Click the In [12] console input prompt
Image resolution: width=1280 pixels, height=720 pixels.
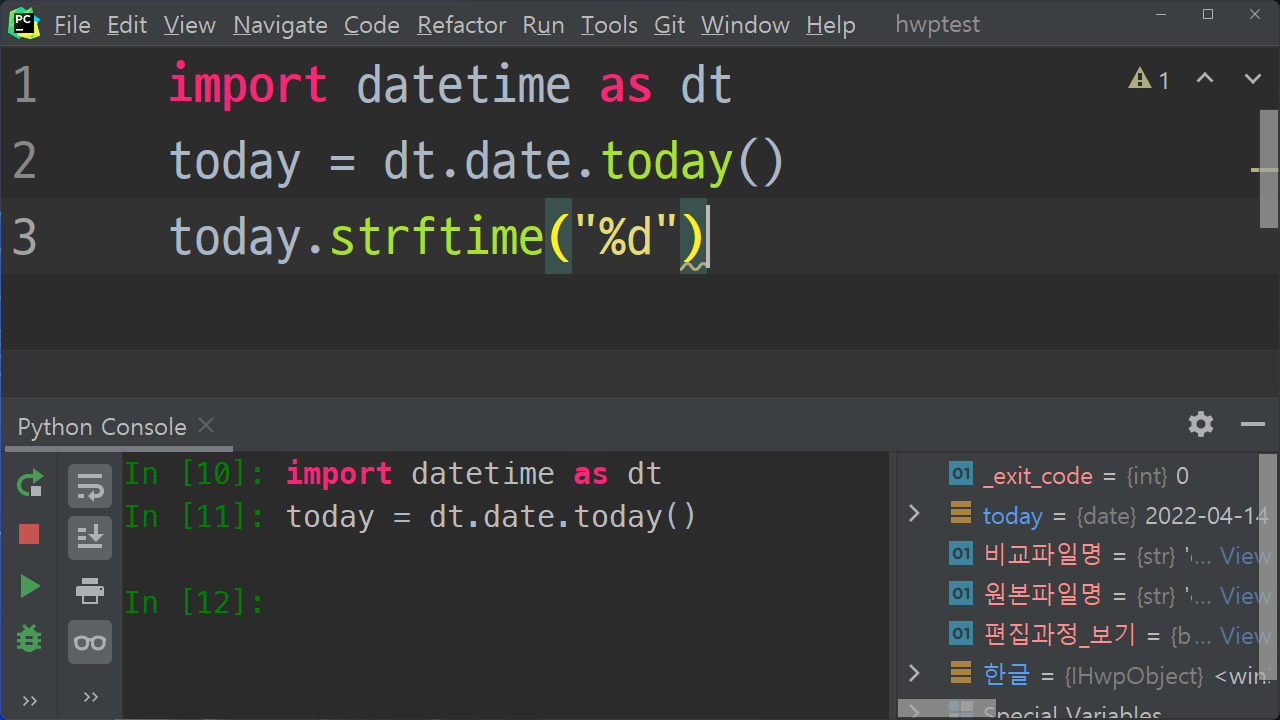195,602
